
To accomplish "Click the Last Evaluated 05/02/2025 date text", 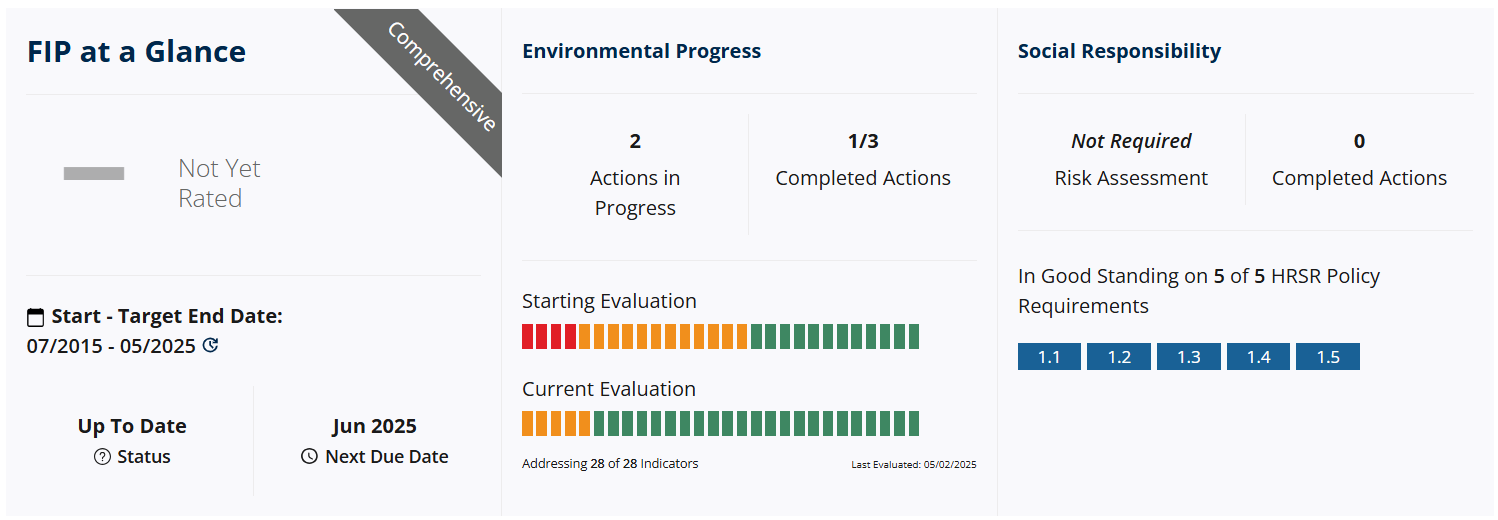I will 914,465.
